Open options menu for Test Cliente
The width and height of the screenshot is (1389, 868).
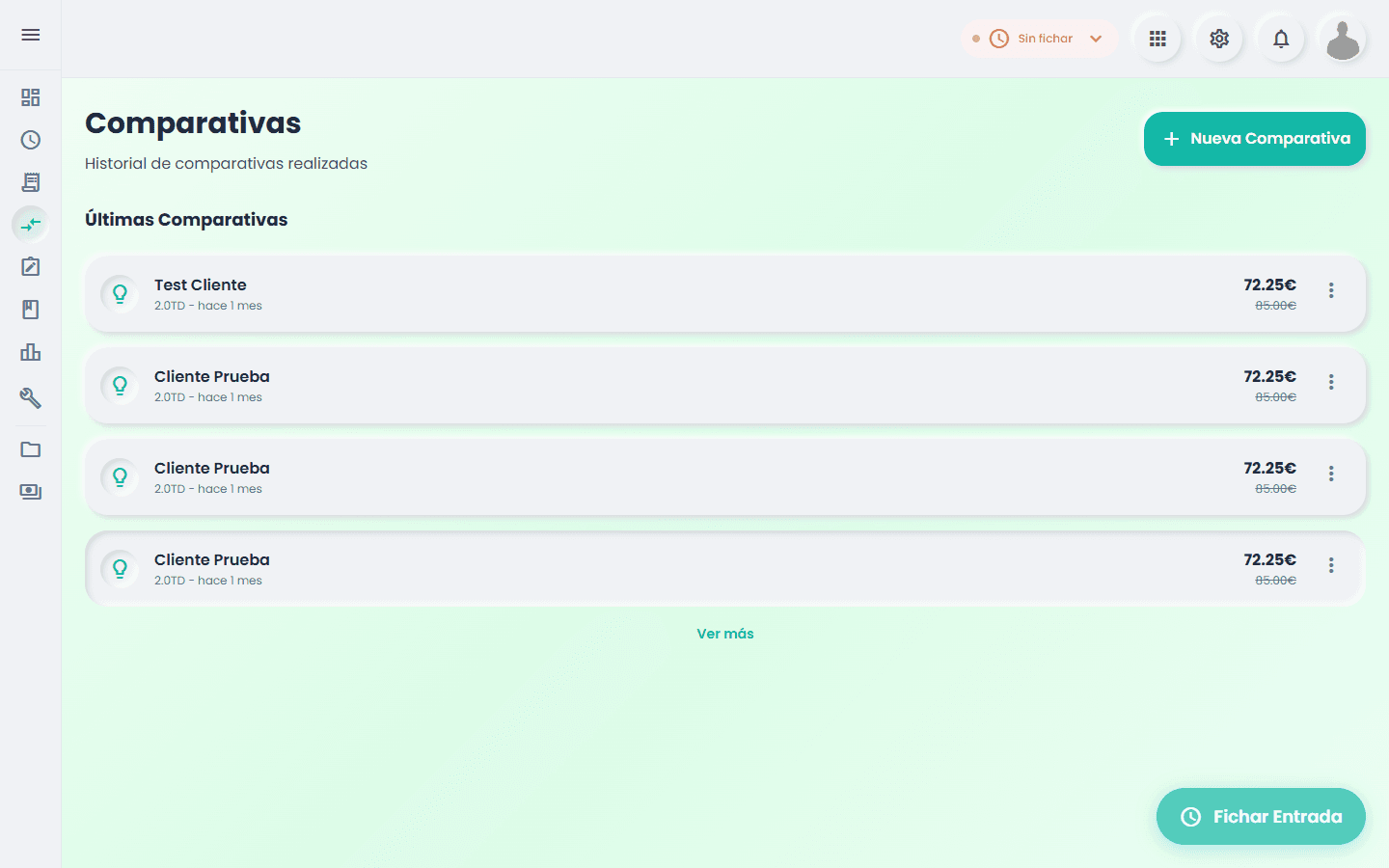coord(1331,290)
